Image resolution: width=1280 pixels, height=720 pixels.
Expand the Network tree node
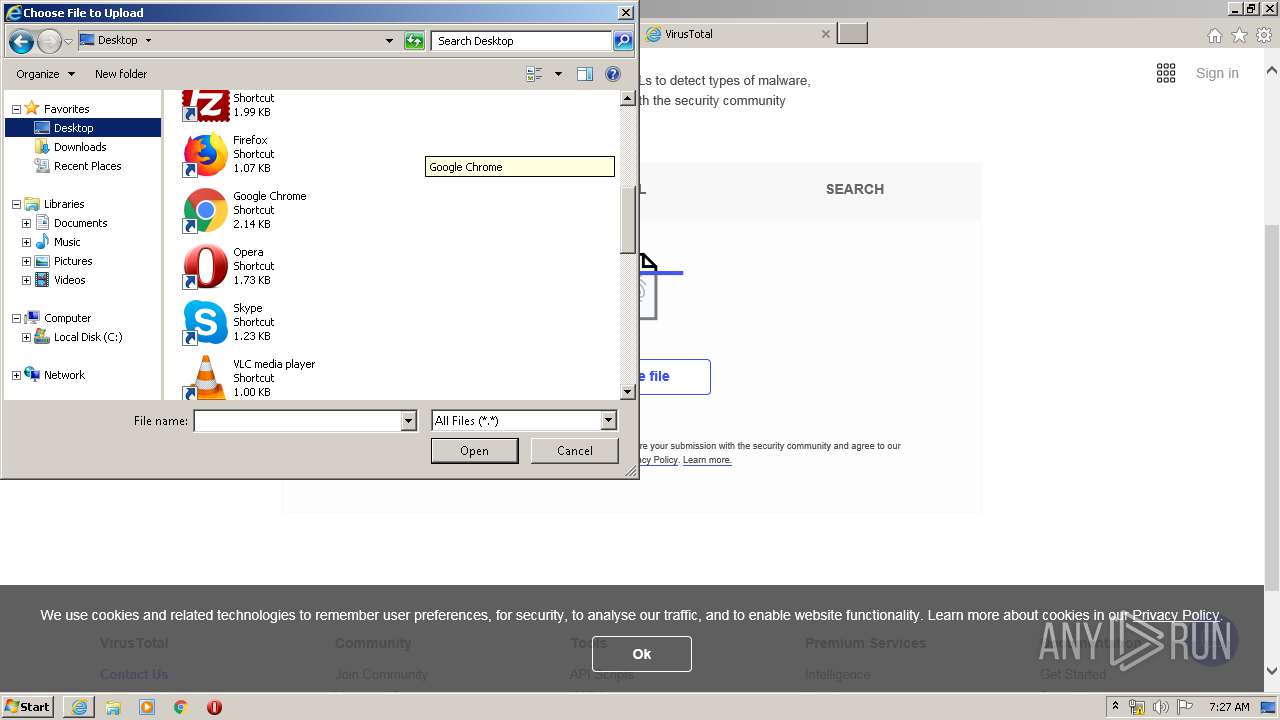(x=16, y=375)
